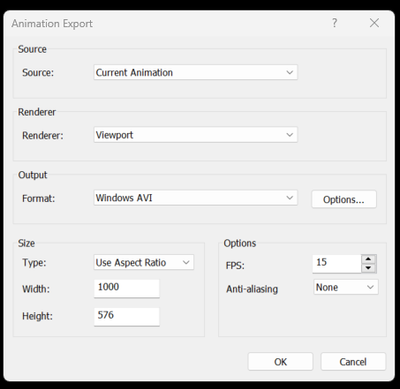Viewport: 400px width, 389px height.
Task: Click the Height input field
Action: coord(127,316)
